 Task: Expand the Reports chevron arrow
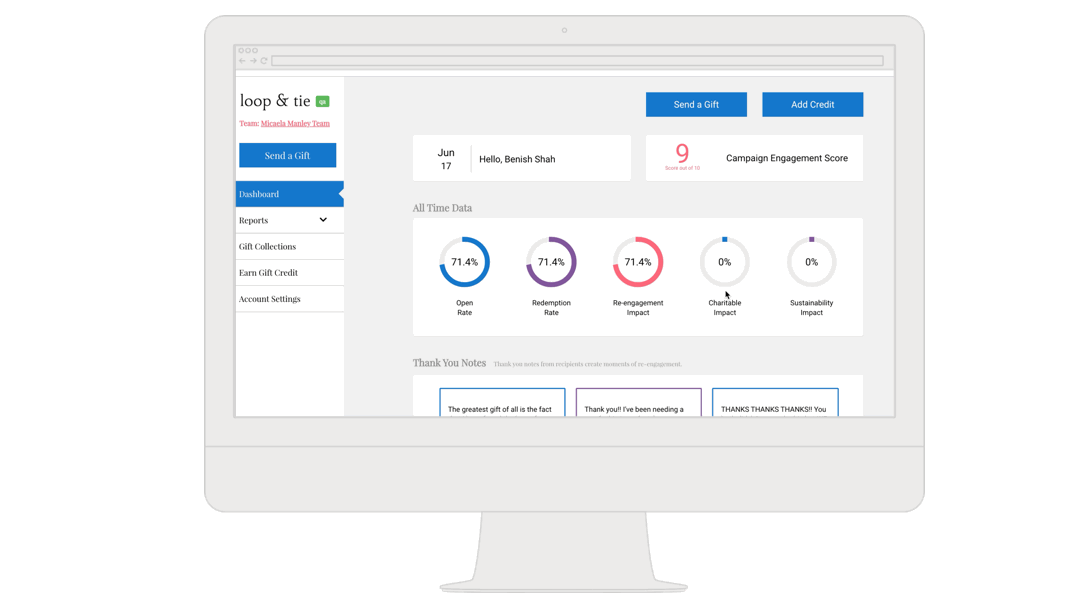[x=323, y=220]
